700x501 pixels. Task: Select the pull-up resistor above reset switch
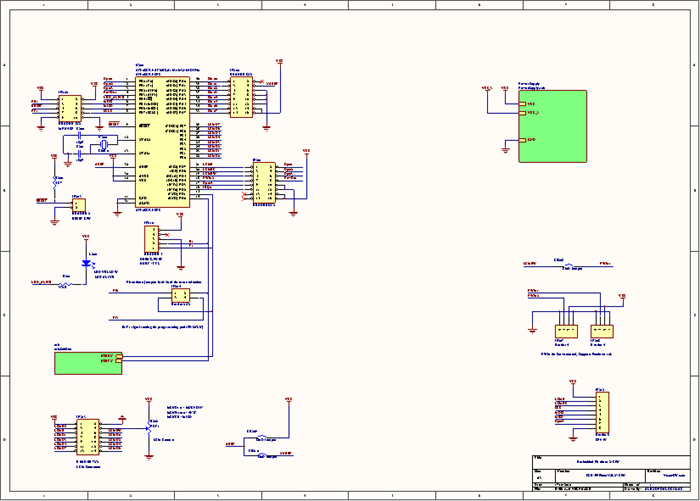coord(54,182)
